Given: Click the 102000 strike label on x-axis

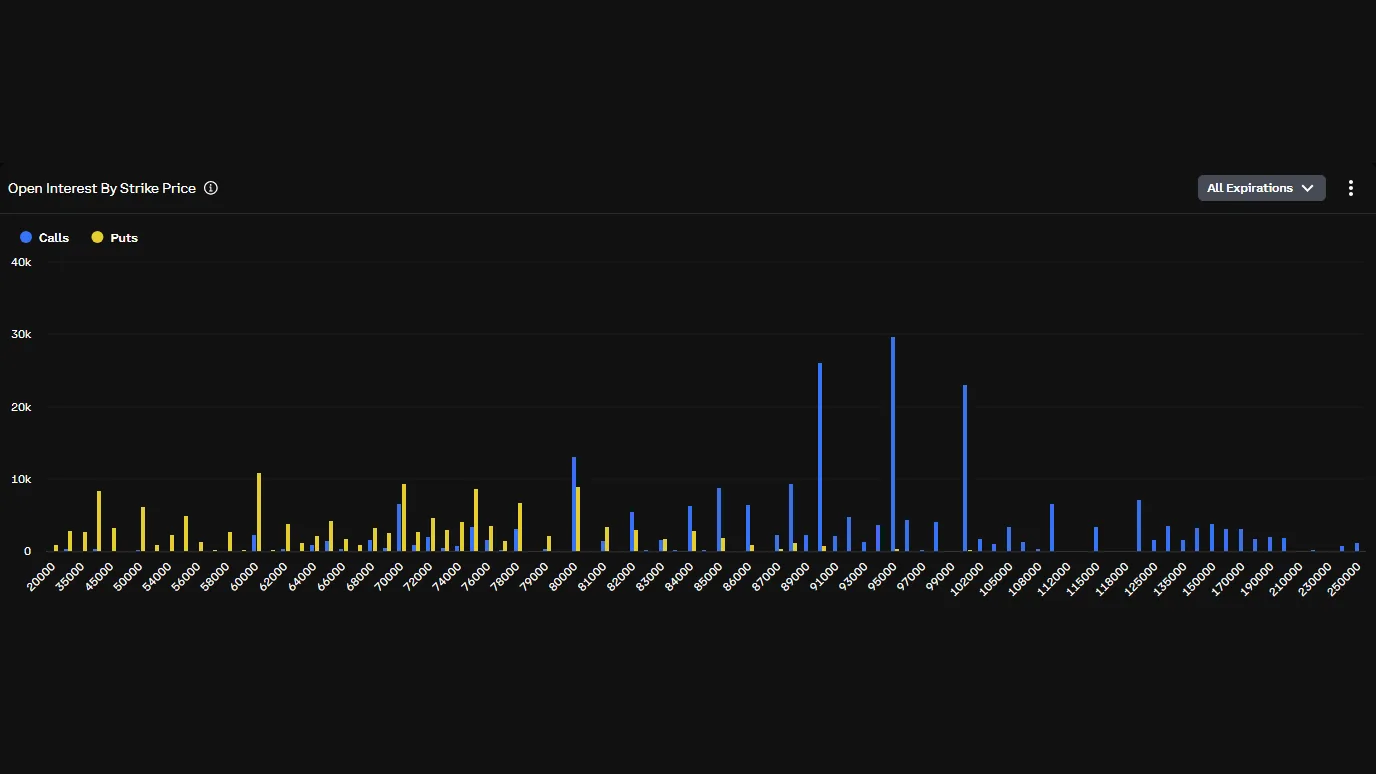Looking at the screenshot, I should 966,578.
